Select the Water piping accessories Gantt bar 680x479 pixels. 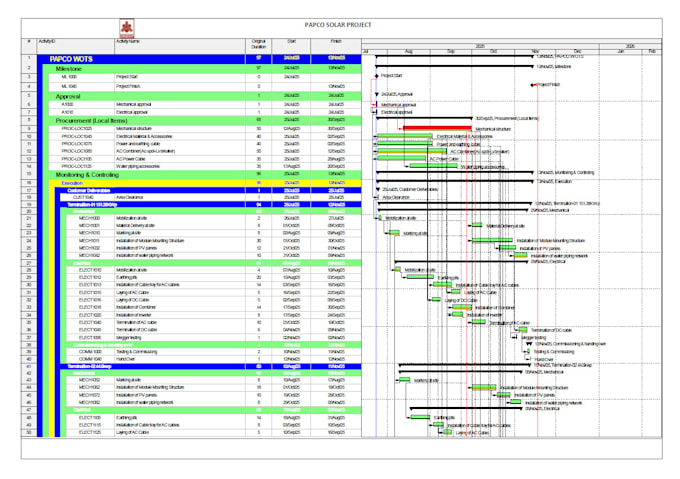tap(433, 166)
